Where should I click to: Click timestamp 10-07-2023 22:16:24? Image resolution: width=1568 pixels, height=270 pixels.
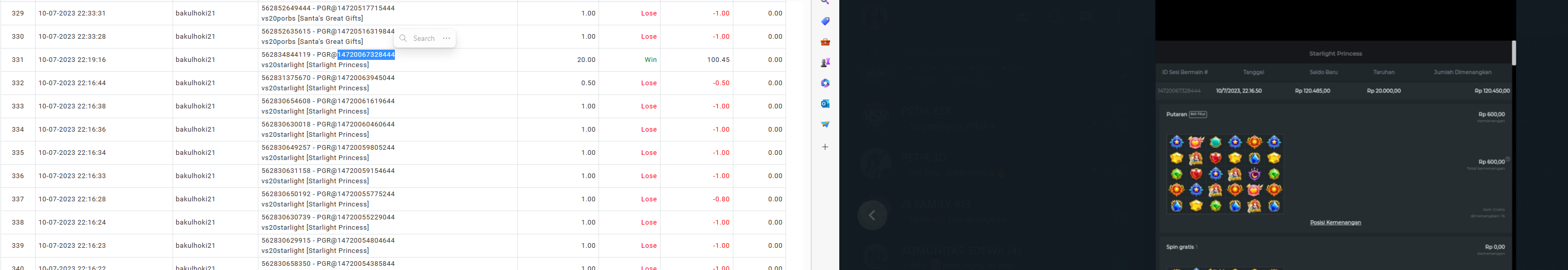pyautogui.click(x=72, y=223)
